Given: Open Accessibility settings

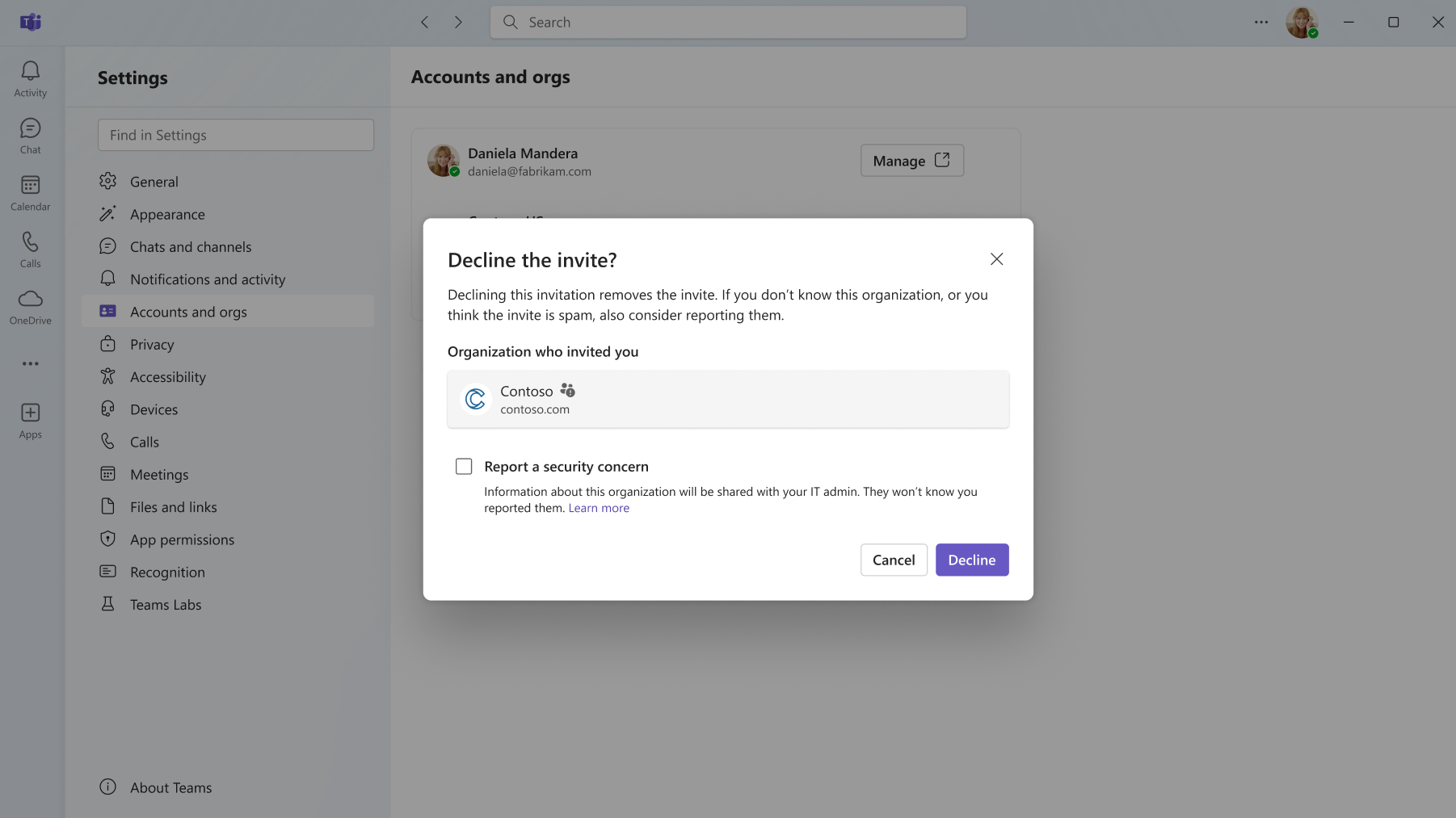Looking at the screenshot, I should pos(228,377).
